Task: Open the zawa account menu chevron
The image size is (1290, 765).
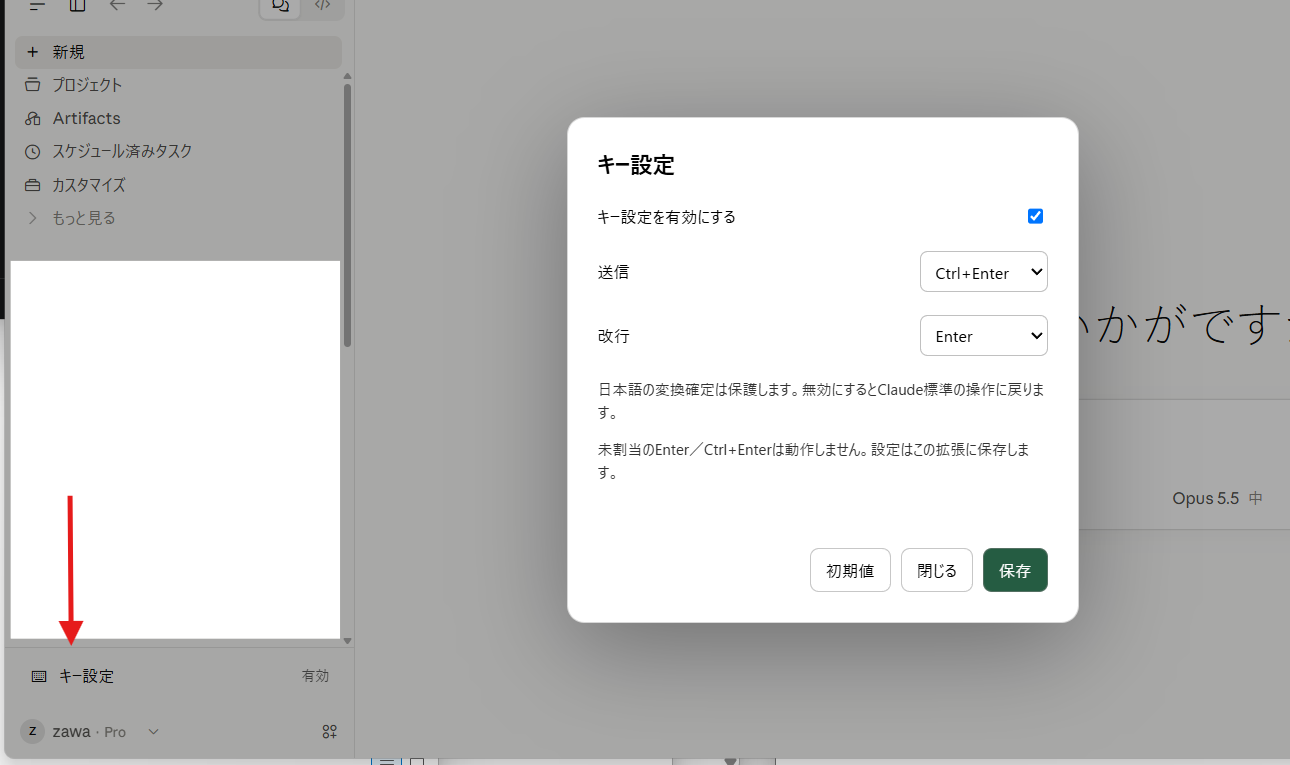Action: point(153,732)
